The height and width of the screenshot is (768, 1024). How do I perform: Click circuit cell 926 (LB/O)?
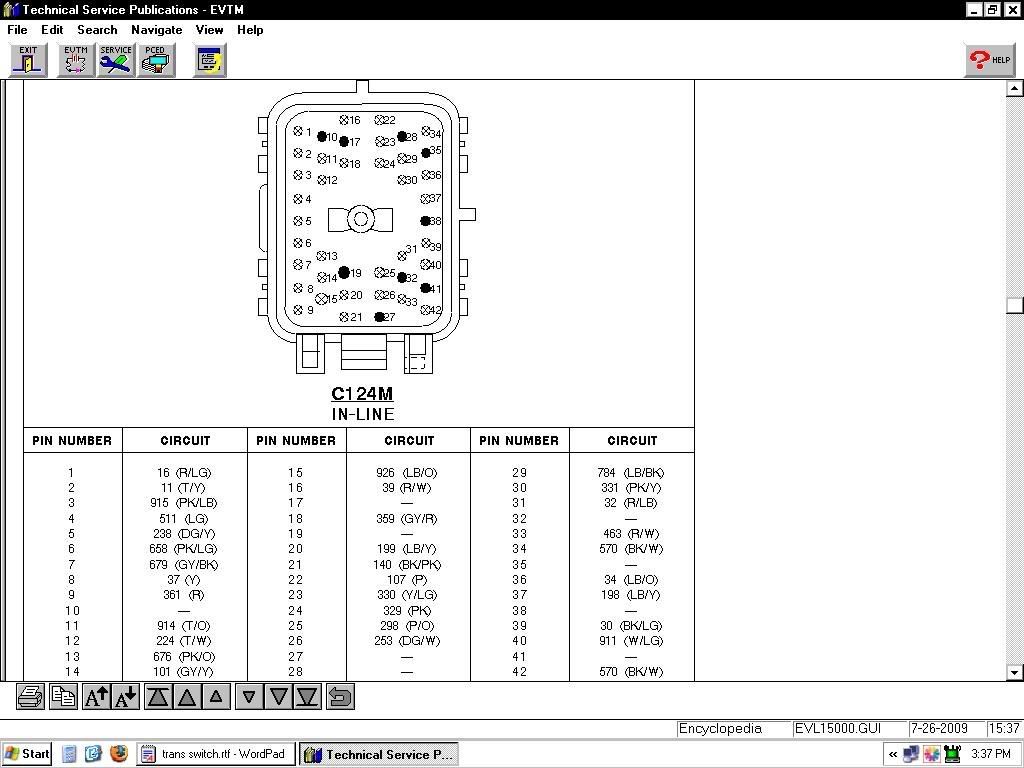coord(407,472)
